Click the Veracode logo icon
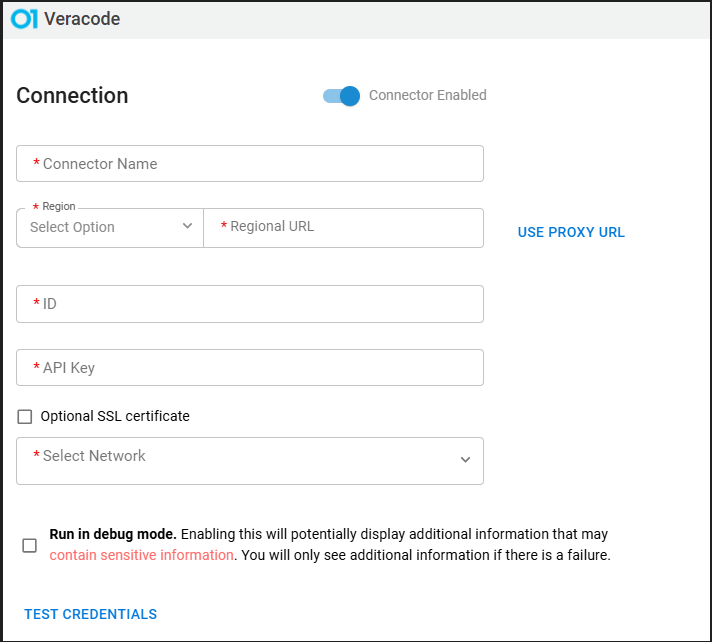 (24, 19)
